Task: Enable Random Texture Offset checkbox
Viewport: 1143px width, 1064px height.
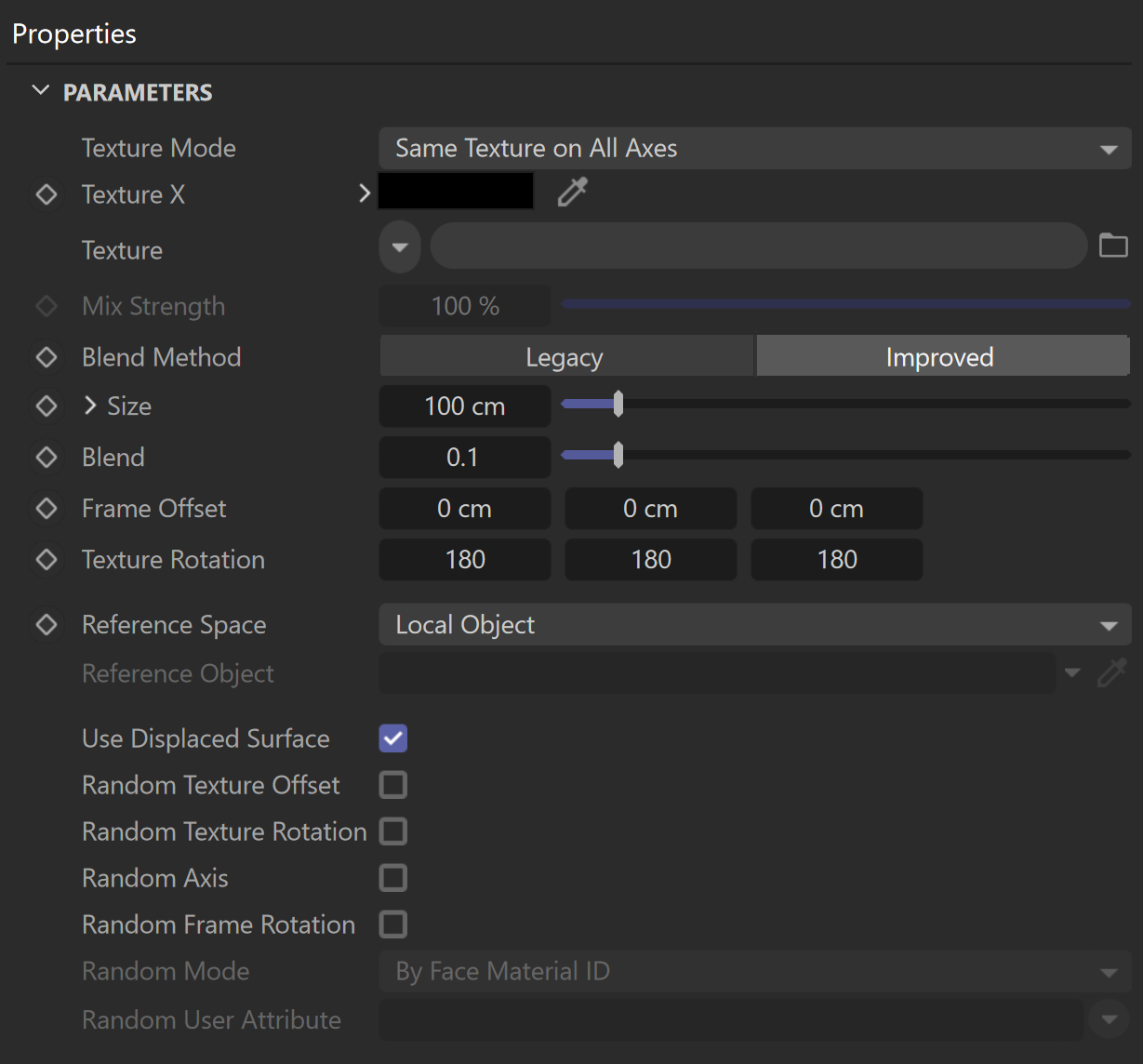Action: 393,785
